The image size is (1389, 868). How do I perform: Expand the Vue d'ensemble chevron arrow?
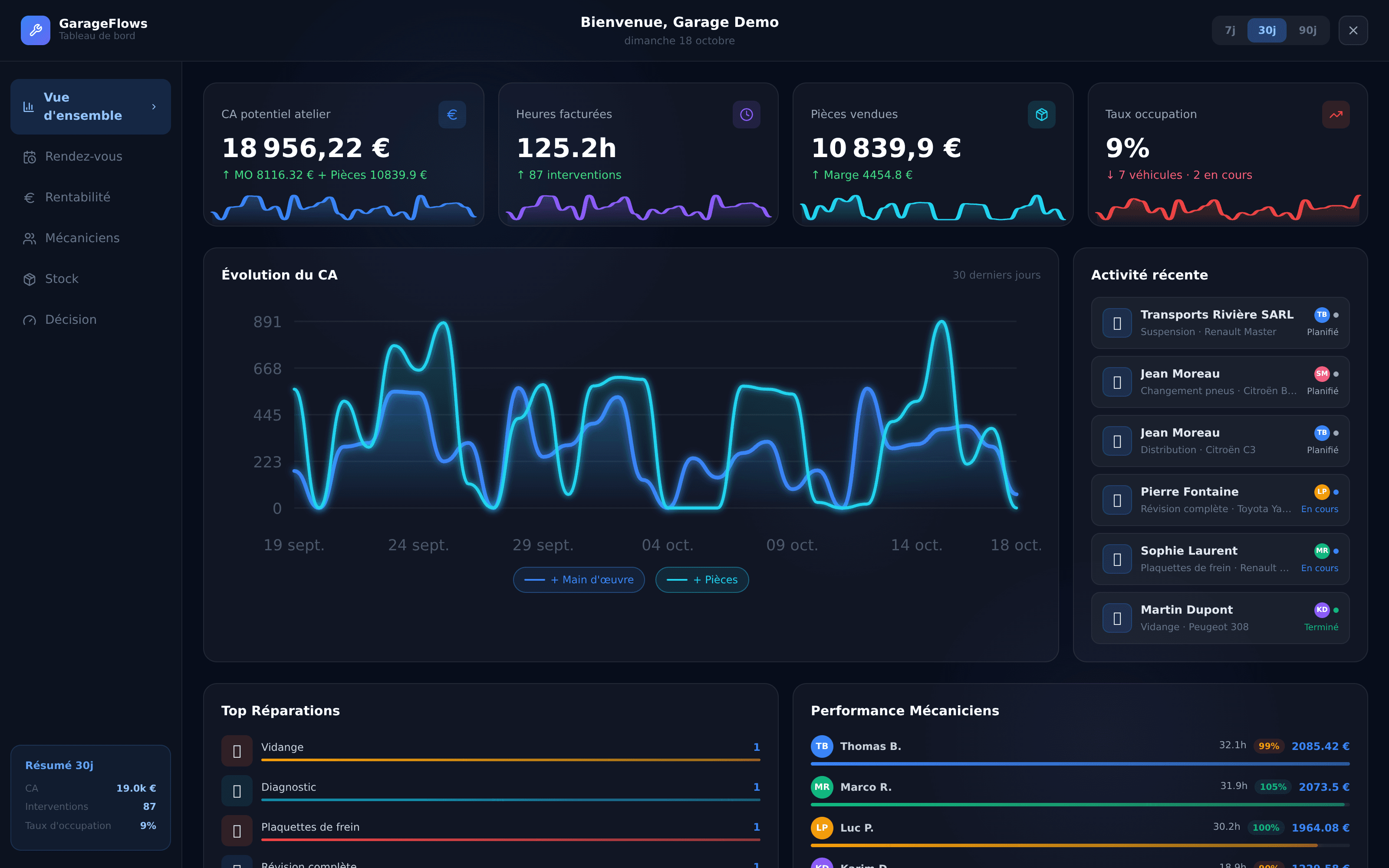154,107
